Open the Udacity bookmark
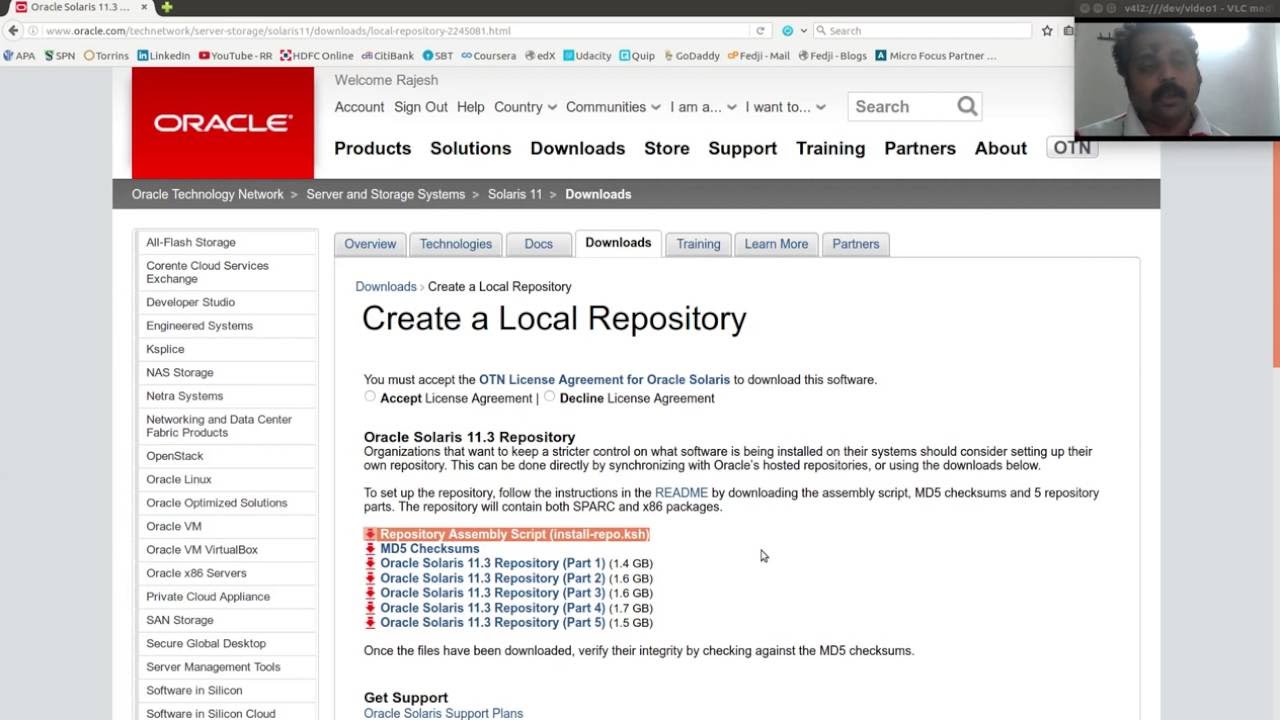Viewport: 1280px width, 720px height. (587, 56)
